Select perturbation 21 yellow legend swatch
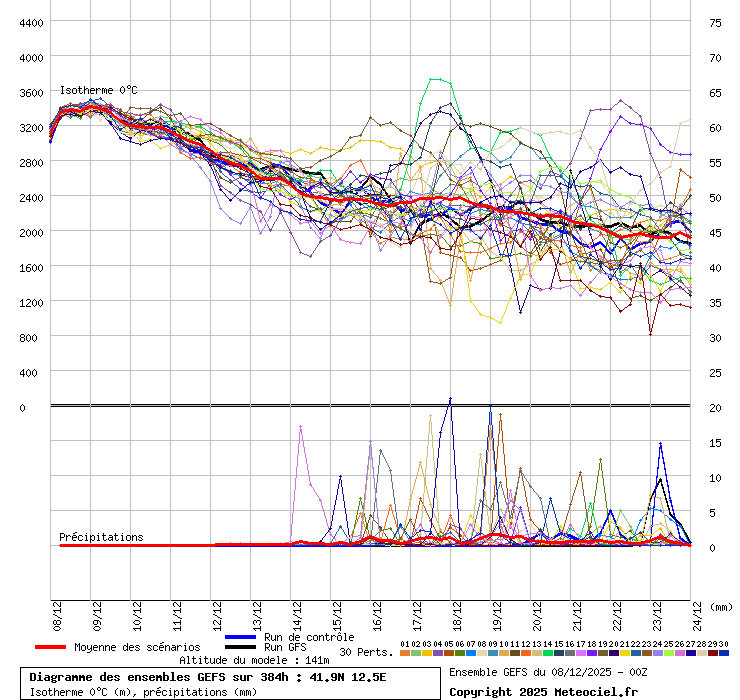Image resolution: width=740 pixels, height=700 pixels. tap(624, 653)
